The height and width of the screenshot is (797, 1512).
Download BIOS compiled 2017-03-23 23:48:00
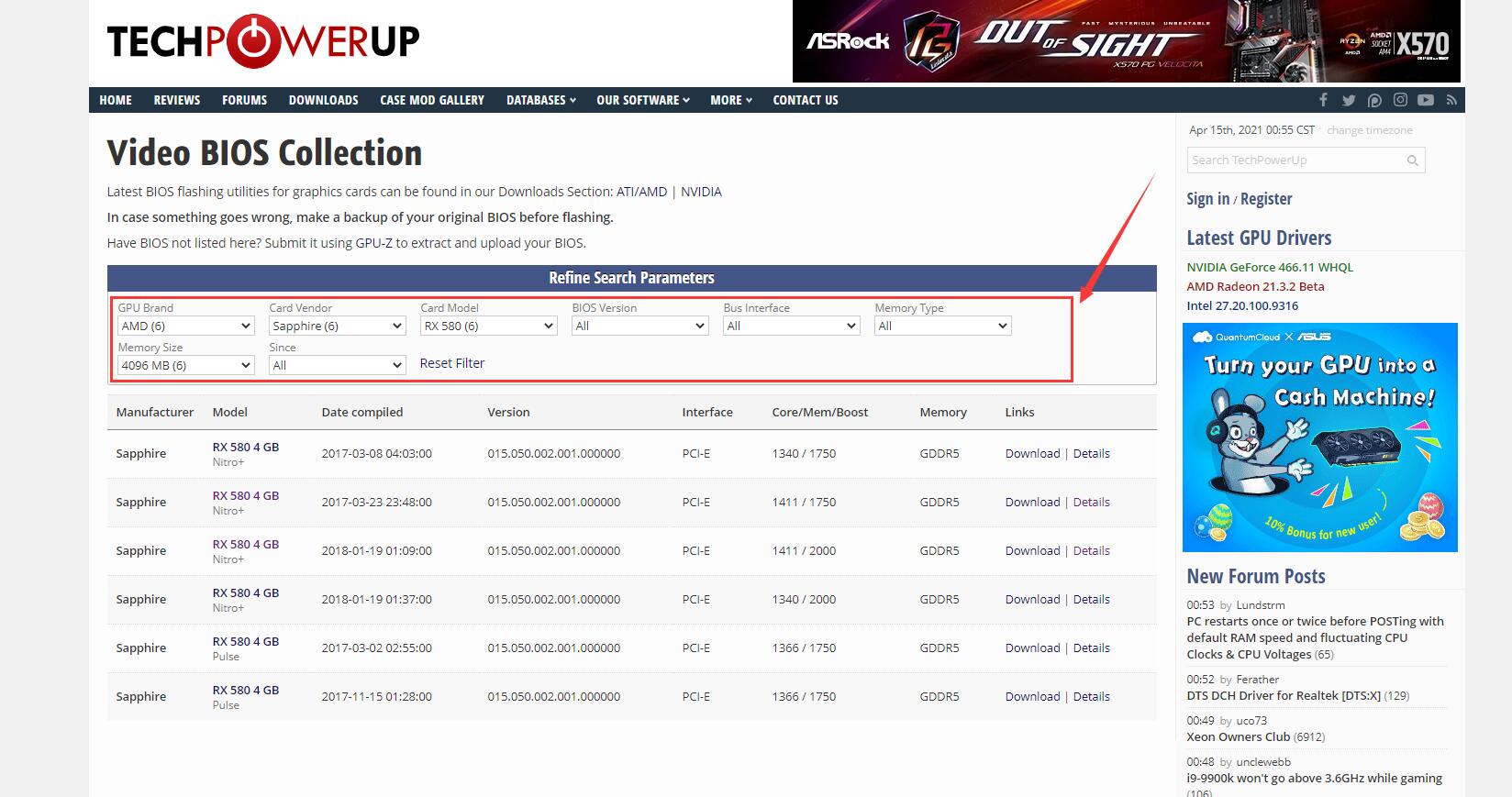point(1032,503)
